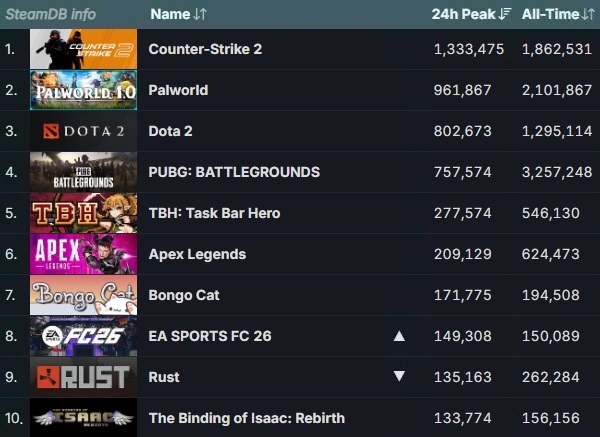Image resolution: width=600 pixels, height=437 pixels.
Task: Open the PUBG Battlegrounds banner image
Action: click(x=83, y=172)
